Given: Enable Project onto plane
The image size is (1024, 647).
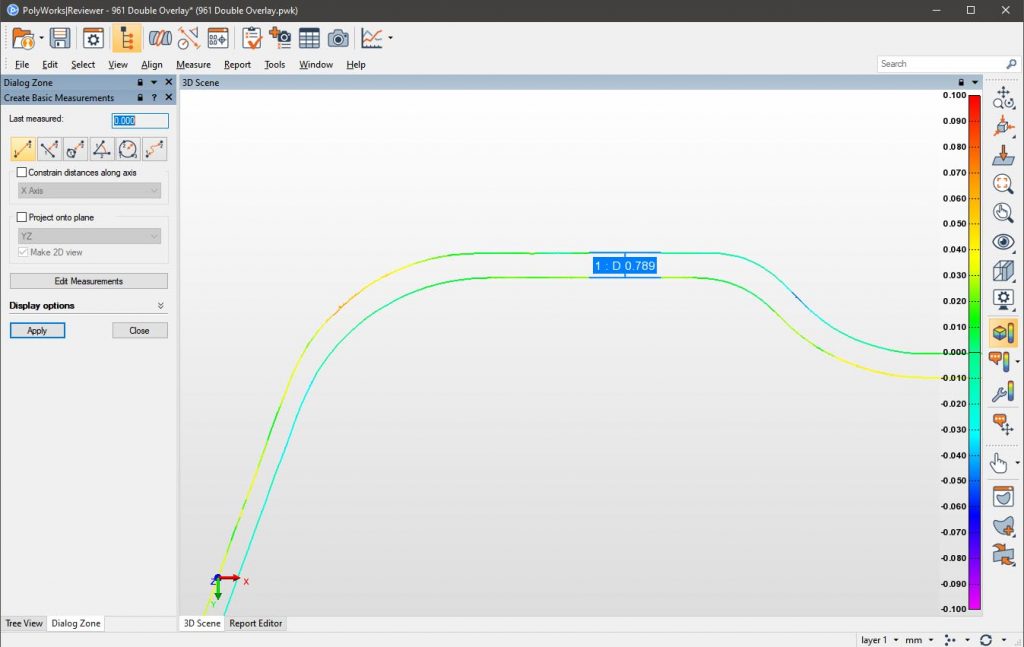Looking at the screenshot, I should (21, 218).
